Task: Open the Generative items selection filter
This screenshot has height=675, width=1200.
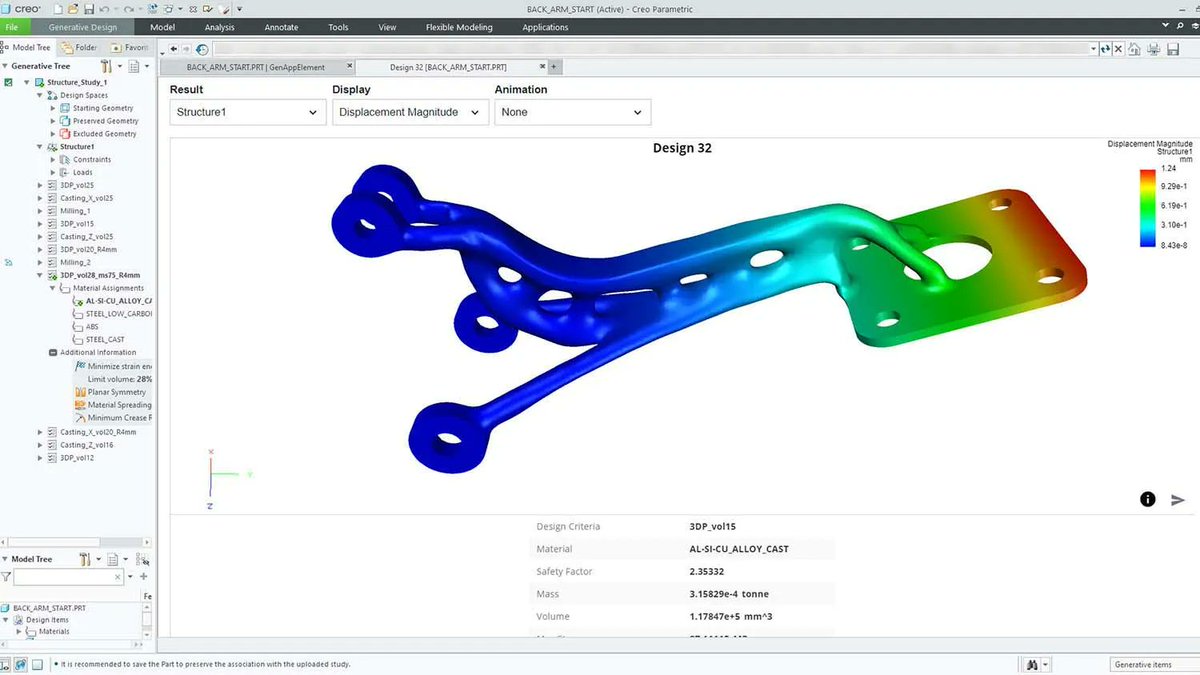Action: point(1154,664)
